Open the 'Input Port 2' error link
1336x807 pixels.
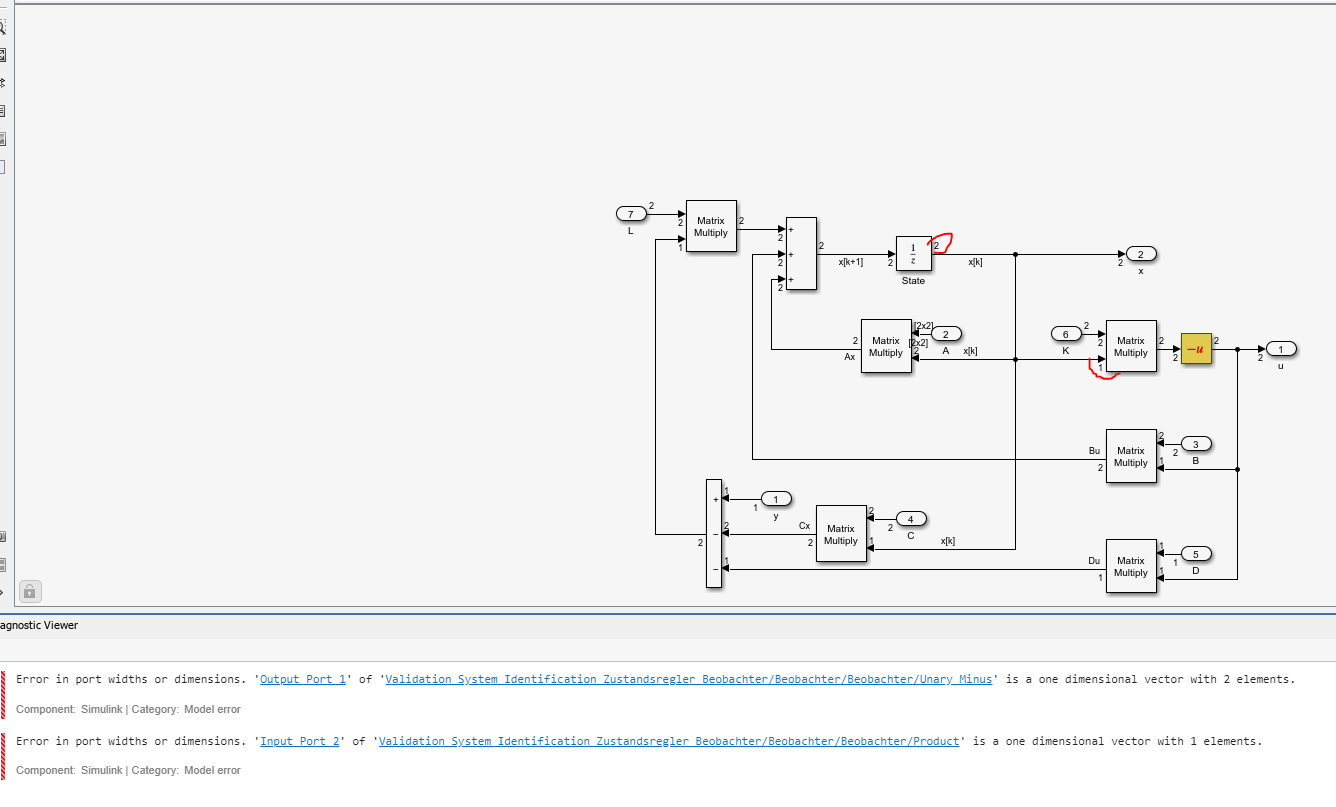pyautogui.click(x=299, y=741)
